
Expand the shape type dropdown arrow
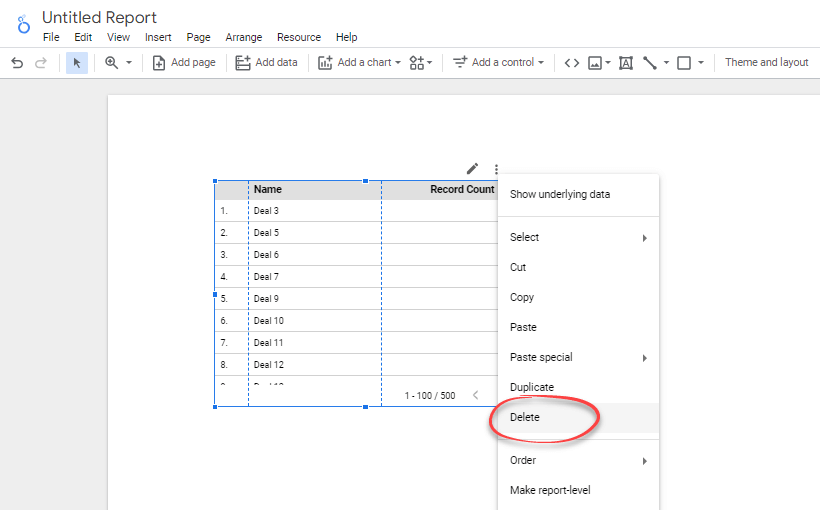coord(701,63)
